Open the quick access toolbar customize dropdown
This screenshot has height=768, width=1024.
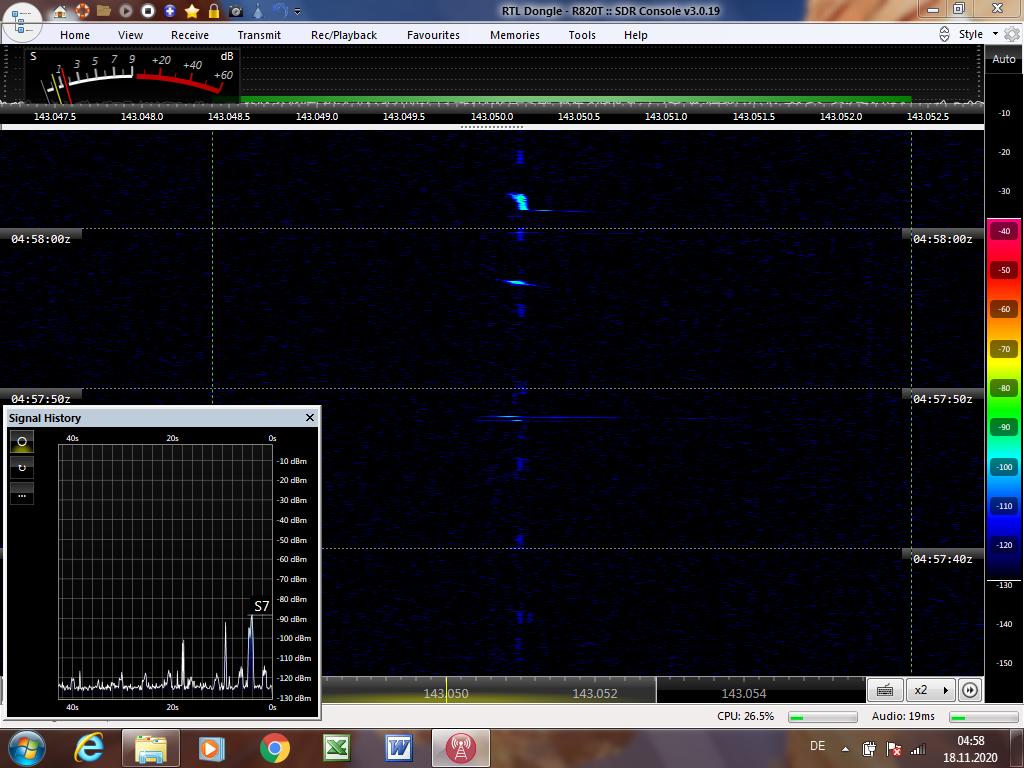click(x=298, y=12)
